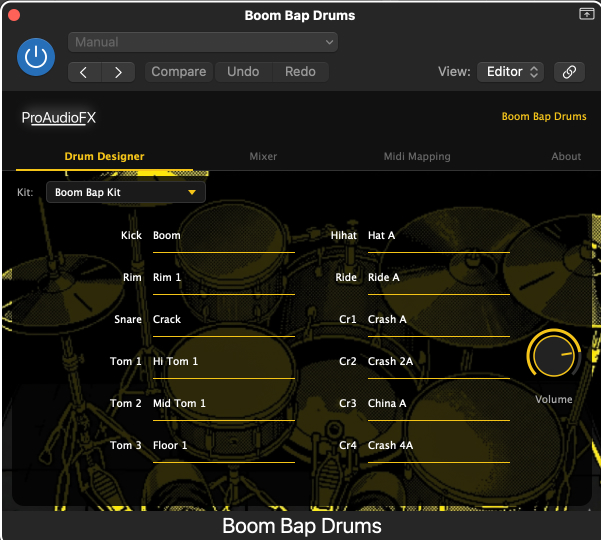
Task: Click the View: label
Action: pyautogui.click(x=454, y=72)
